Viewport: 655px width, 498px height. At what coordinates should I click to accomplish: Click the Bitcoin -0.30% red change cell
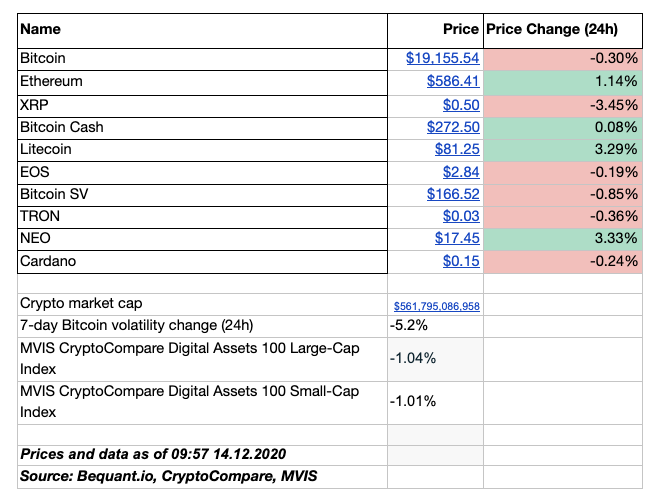562,59
